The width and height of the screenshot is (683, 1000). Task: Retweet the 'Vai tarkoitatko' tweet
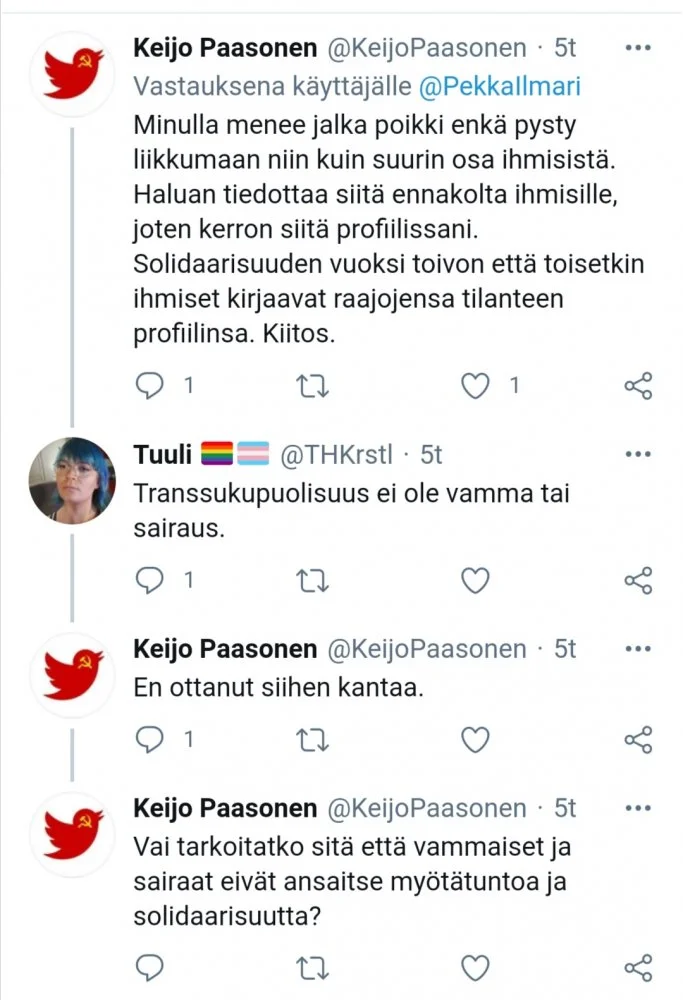pos(312,967)
